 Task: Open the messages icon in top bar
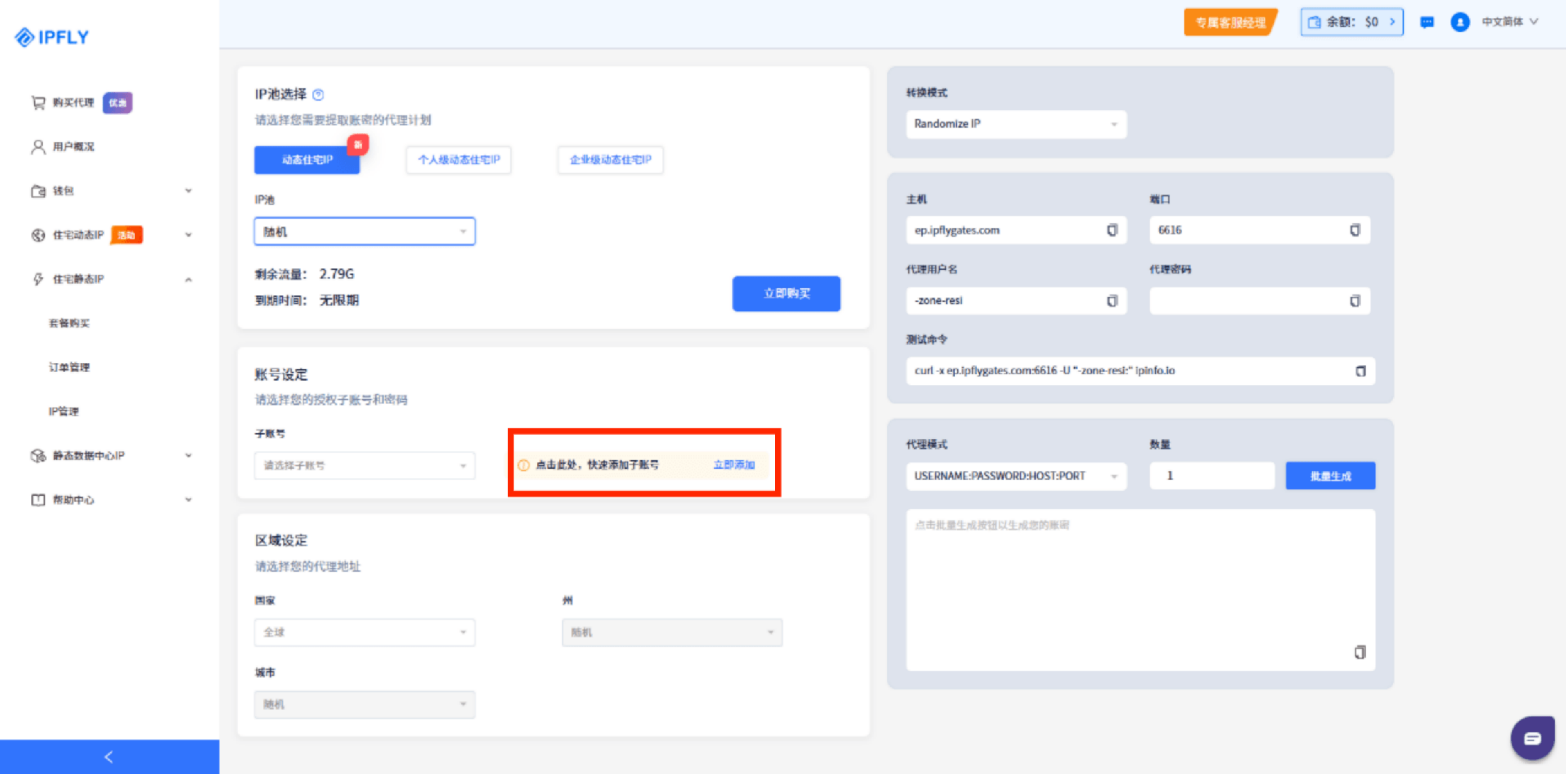coord(1427,23)
